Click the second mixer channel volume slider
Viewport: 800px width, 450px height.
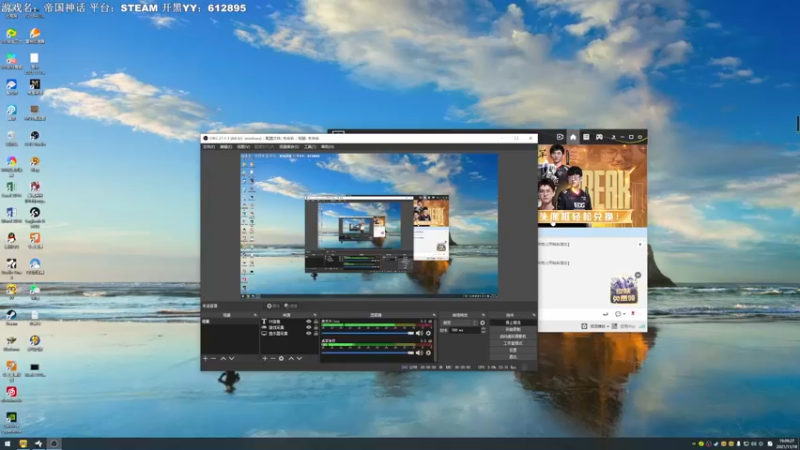pyautogui.click(x=368, y=353)
